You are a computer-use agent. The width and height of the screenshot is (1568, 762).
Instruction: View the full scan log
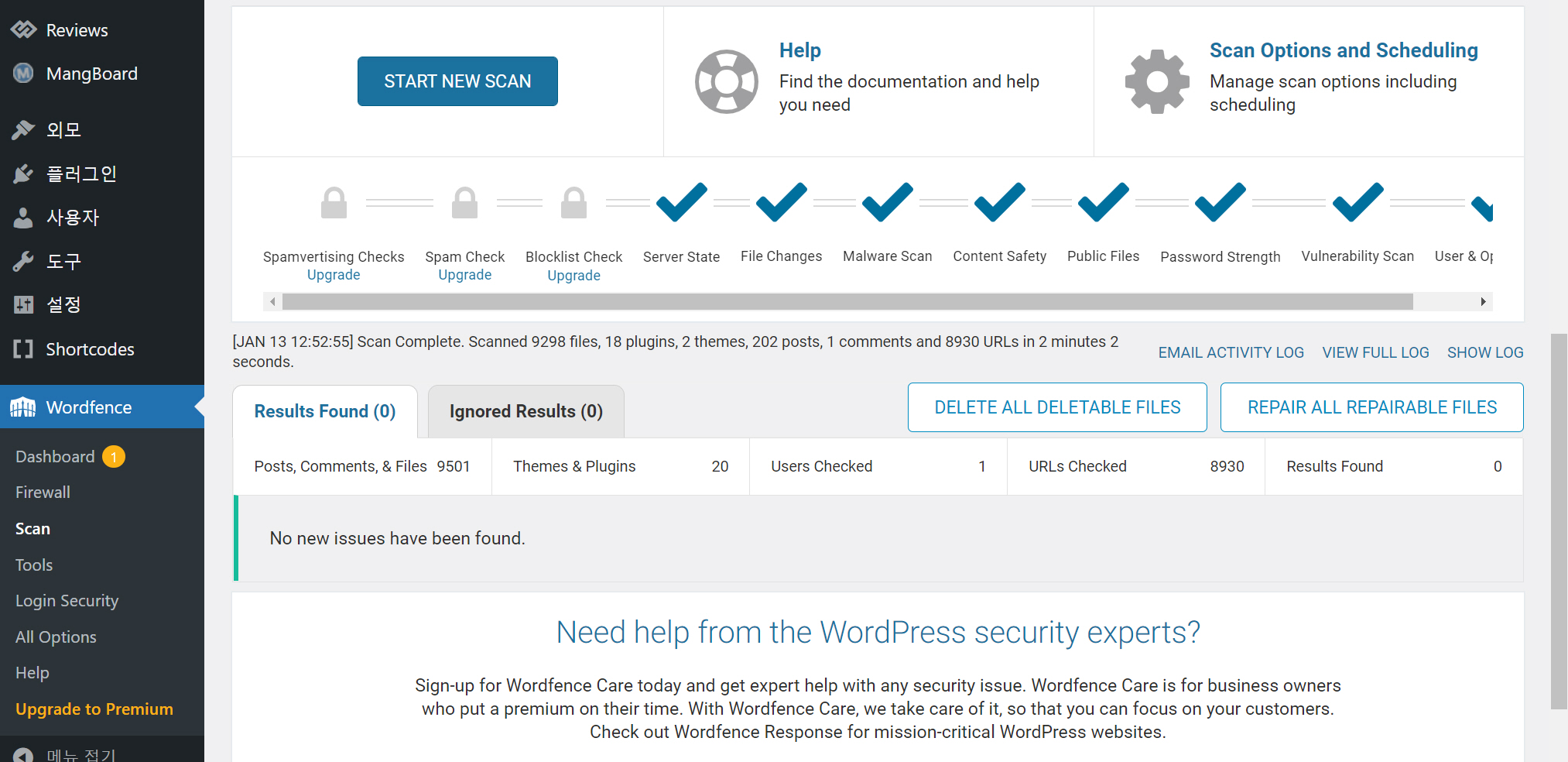pos(1375,352)
